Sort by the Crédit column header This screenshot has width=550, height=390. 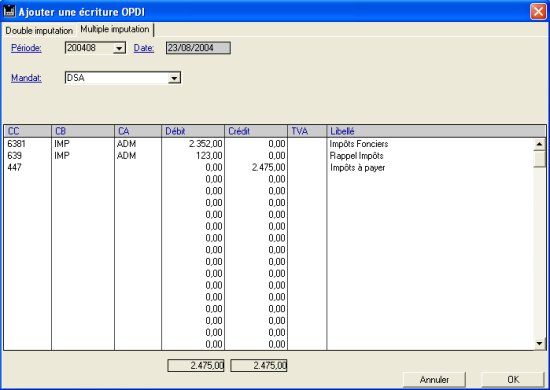click(x=256, y=131)
